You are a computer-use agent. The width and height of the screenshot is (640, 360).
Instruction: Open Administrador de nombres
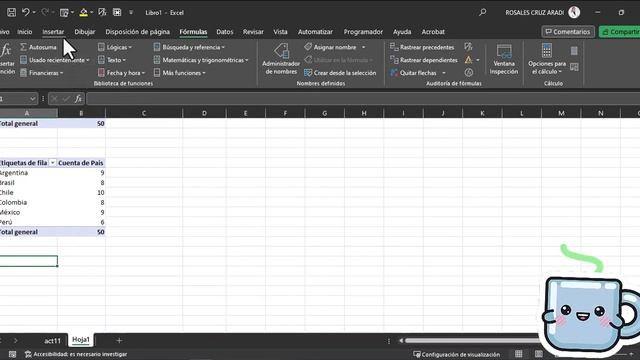click(281, 59)
